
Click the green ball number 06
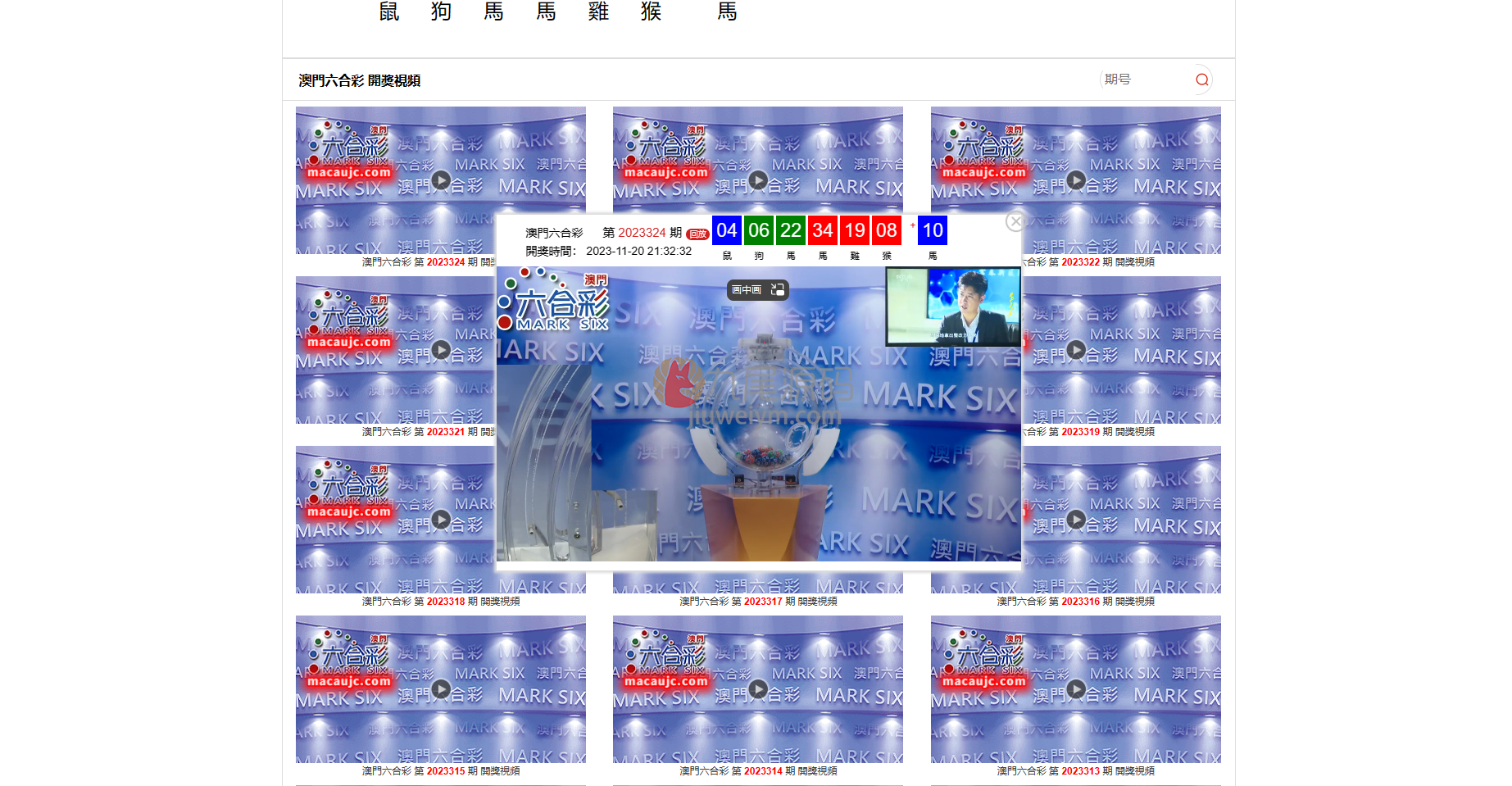coord(759,230)
